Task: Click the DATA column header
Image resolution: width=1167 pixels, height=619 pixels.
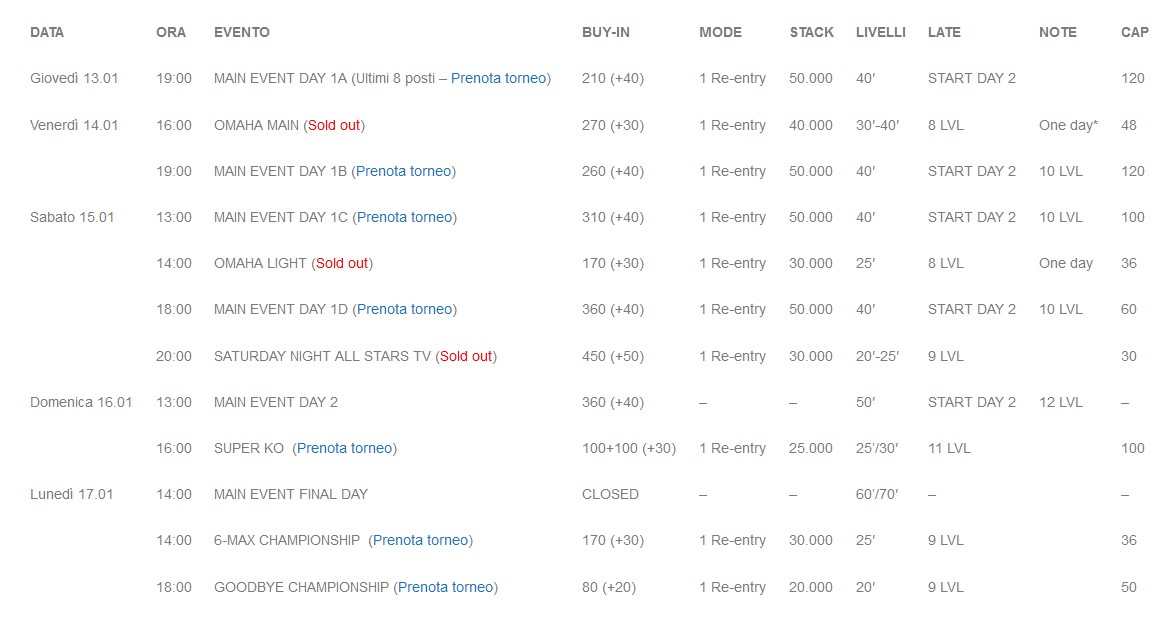Action: (x=47, y=32)
